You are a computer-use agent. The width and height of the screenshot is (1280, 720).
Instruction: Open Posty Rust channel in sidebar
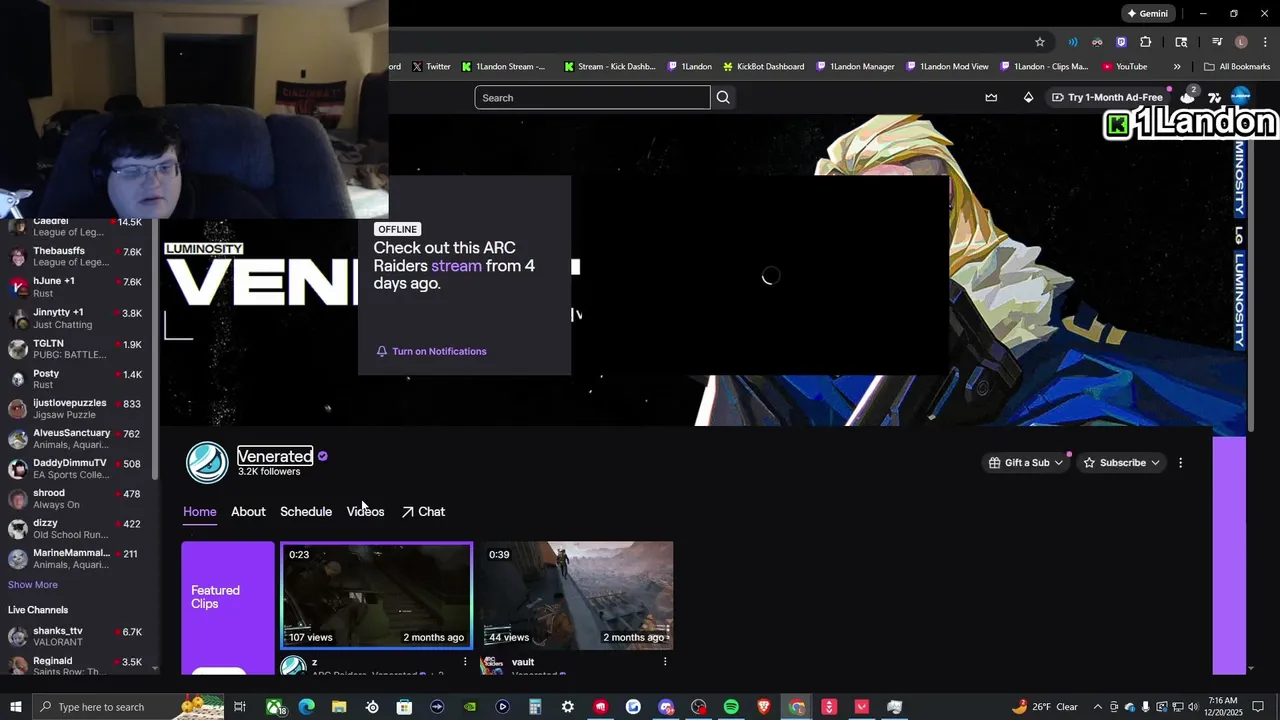(x=77, y=379)
